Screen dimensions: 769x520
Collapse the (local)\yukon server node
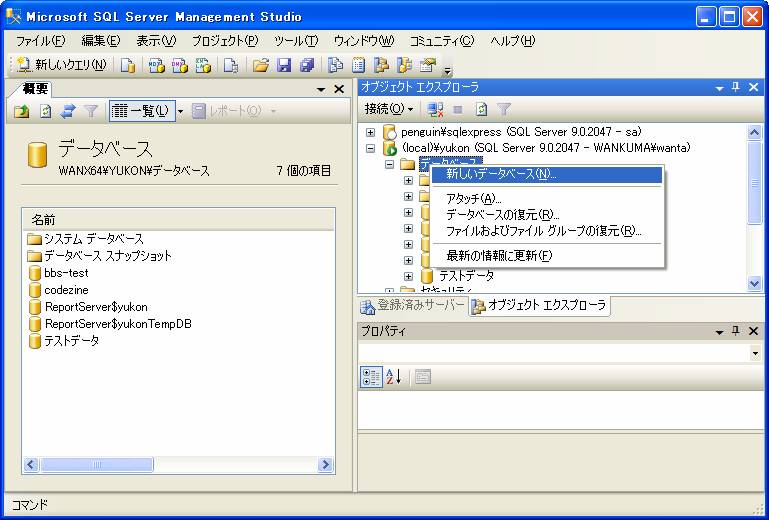coord(371,148)
